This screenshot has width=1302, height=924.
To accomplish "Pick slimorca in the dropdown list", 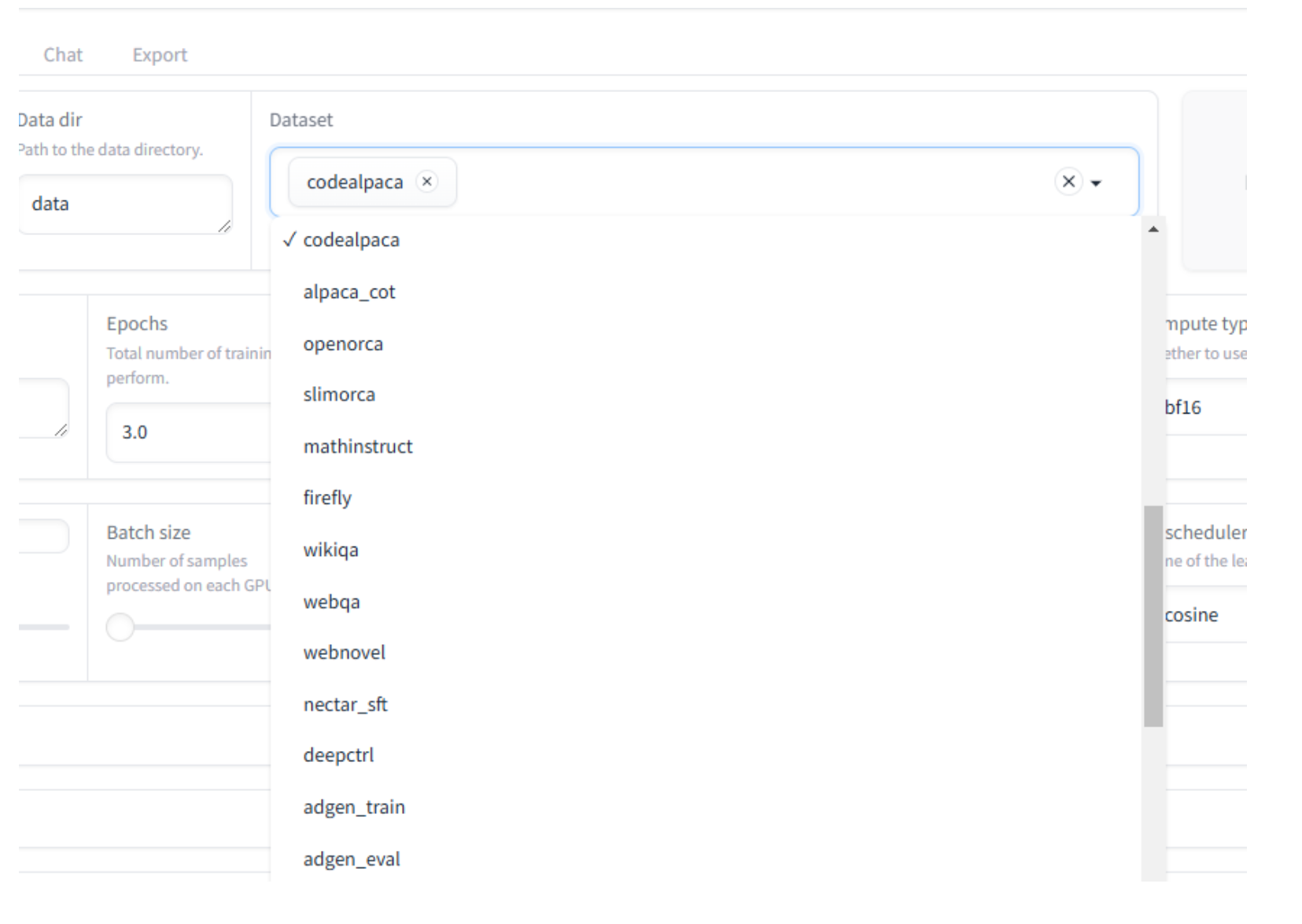I will pyautogui.click(x=339, y=394).
